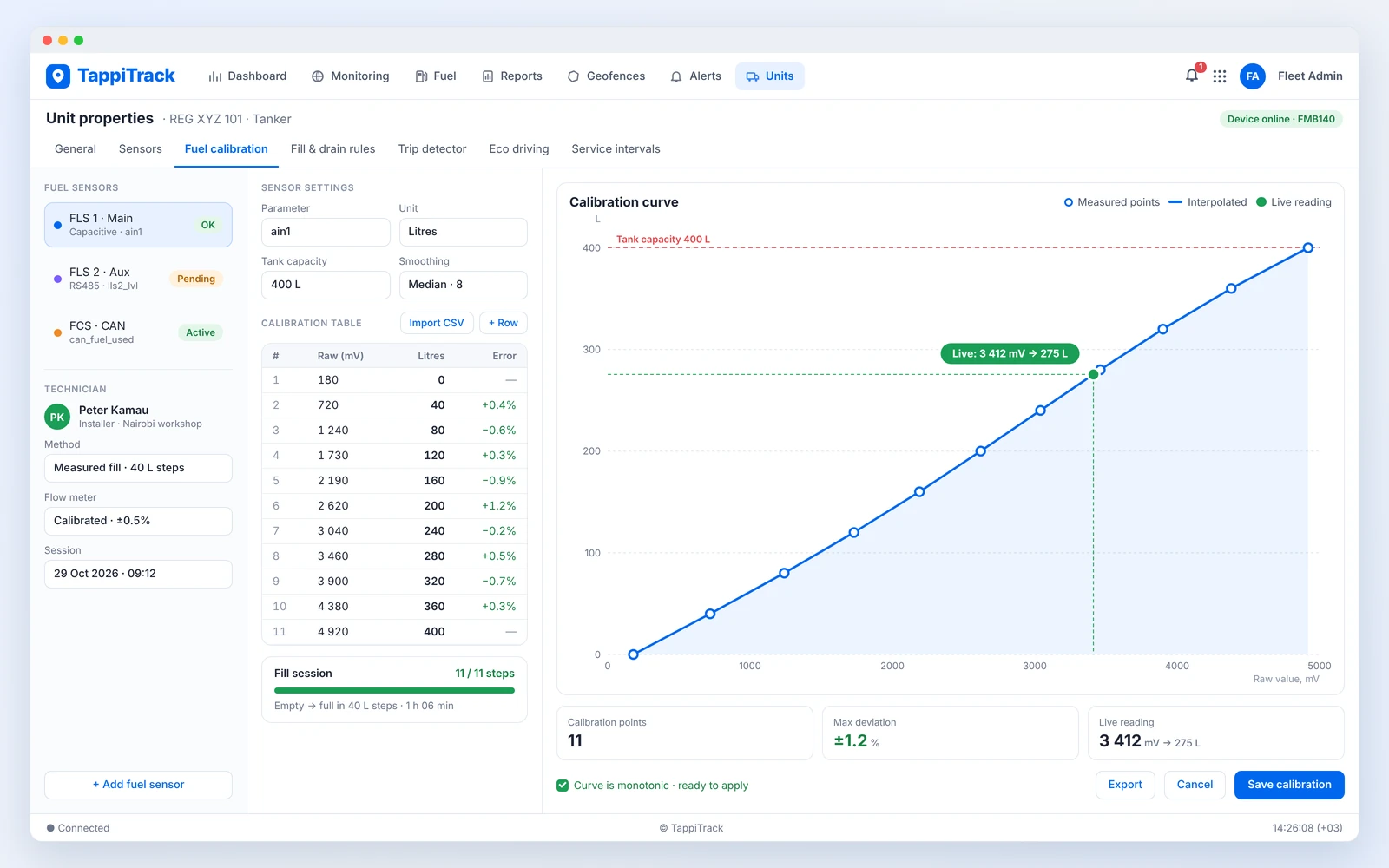Open Dashboard from the top navigation

click(x=247, y=76)
